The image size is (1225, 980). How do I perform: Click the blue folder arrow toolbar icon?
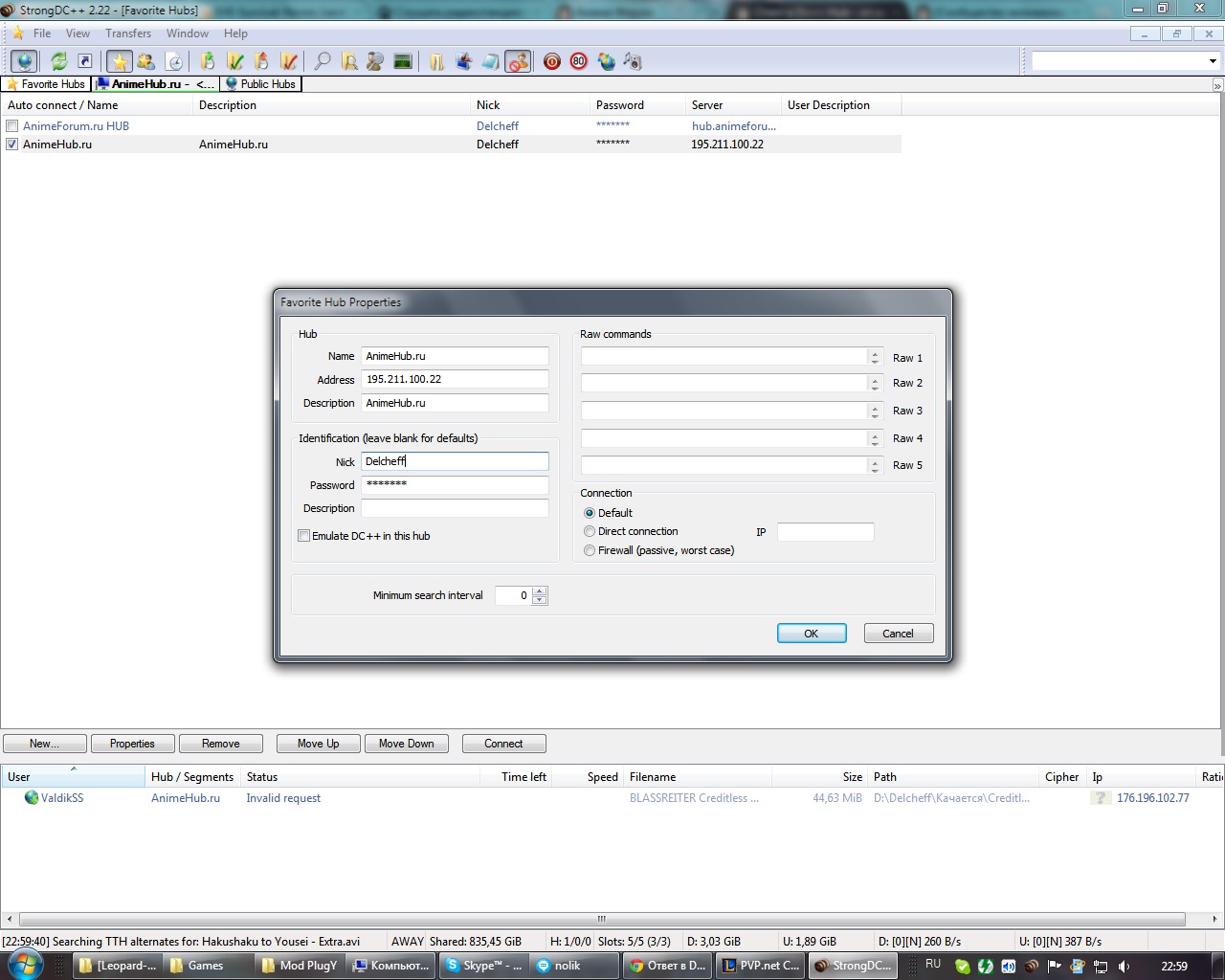(464, 61)
